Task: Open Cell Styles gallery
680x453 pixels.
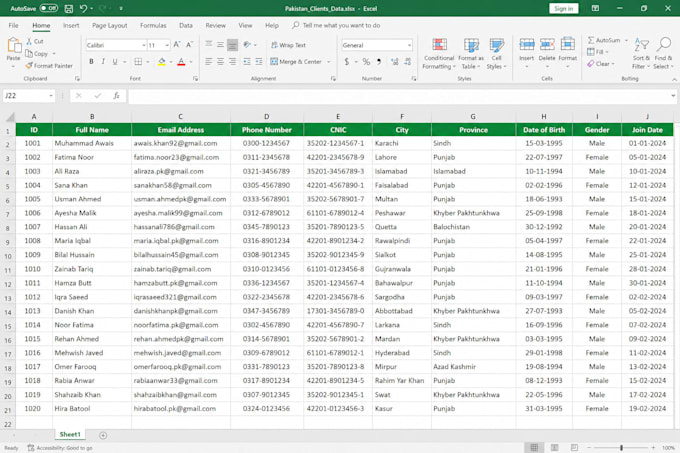Action: pos(496,54)
